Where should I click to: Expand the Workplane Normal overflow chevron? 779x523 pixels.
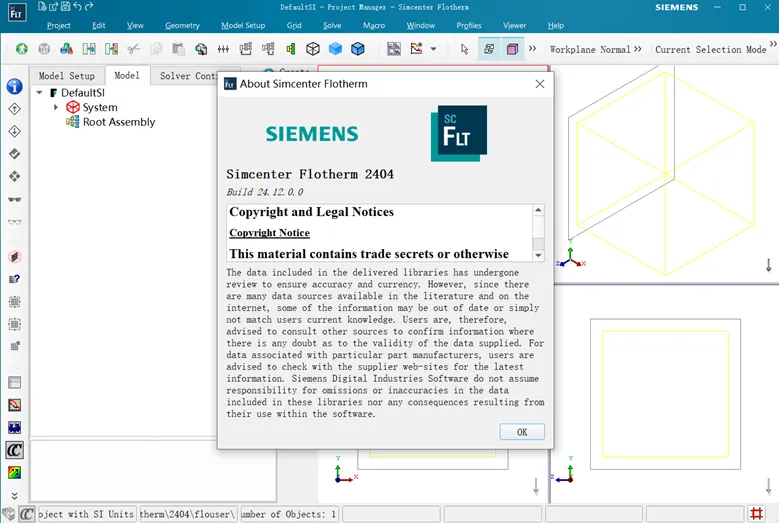click(x=638, y=49)
